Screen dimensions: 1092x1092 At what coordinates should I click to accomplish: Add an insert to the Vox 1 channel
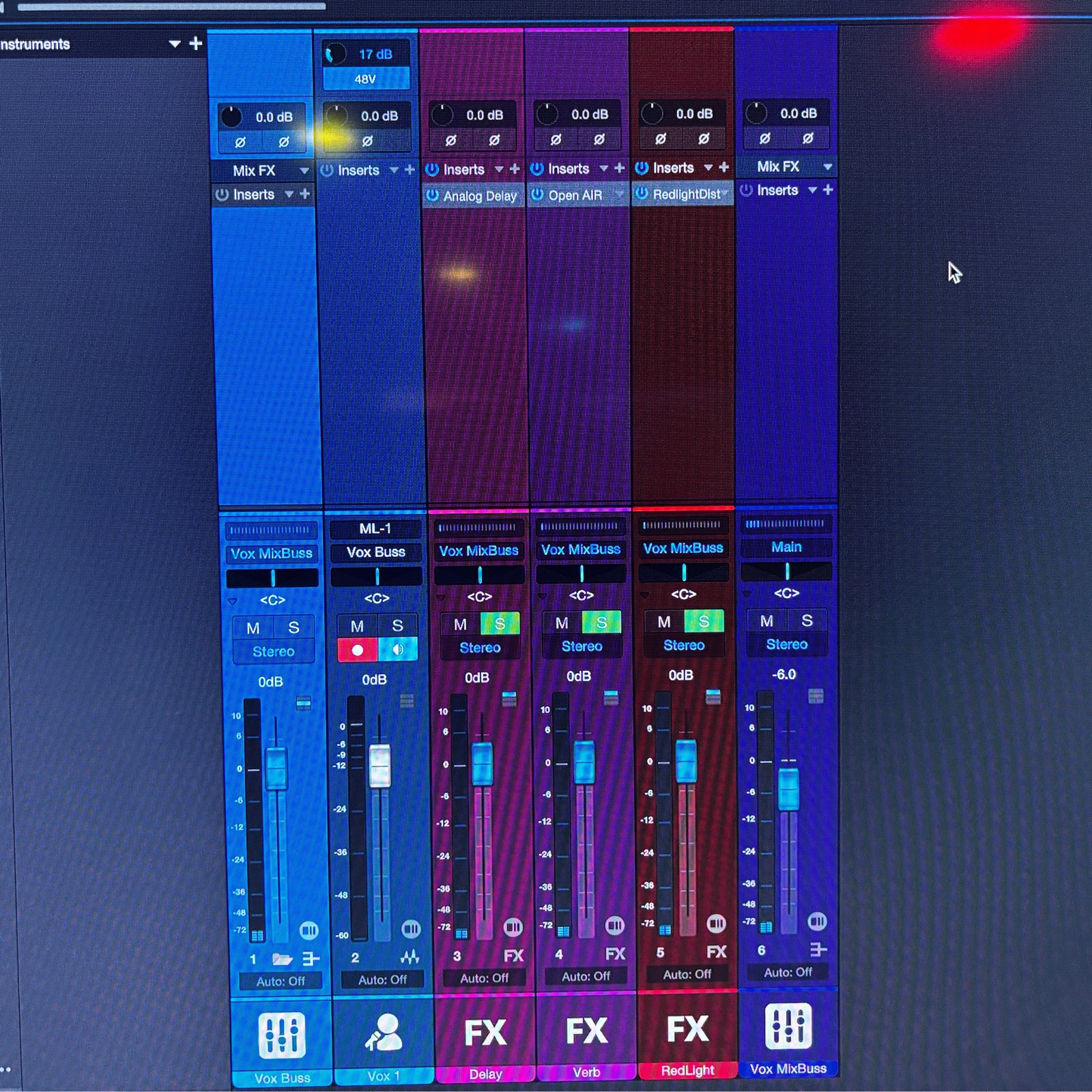coord(409,169)
